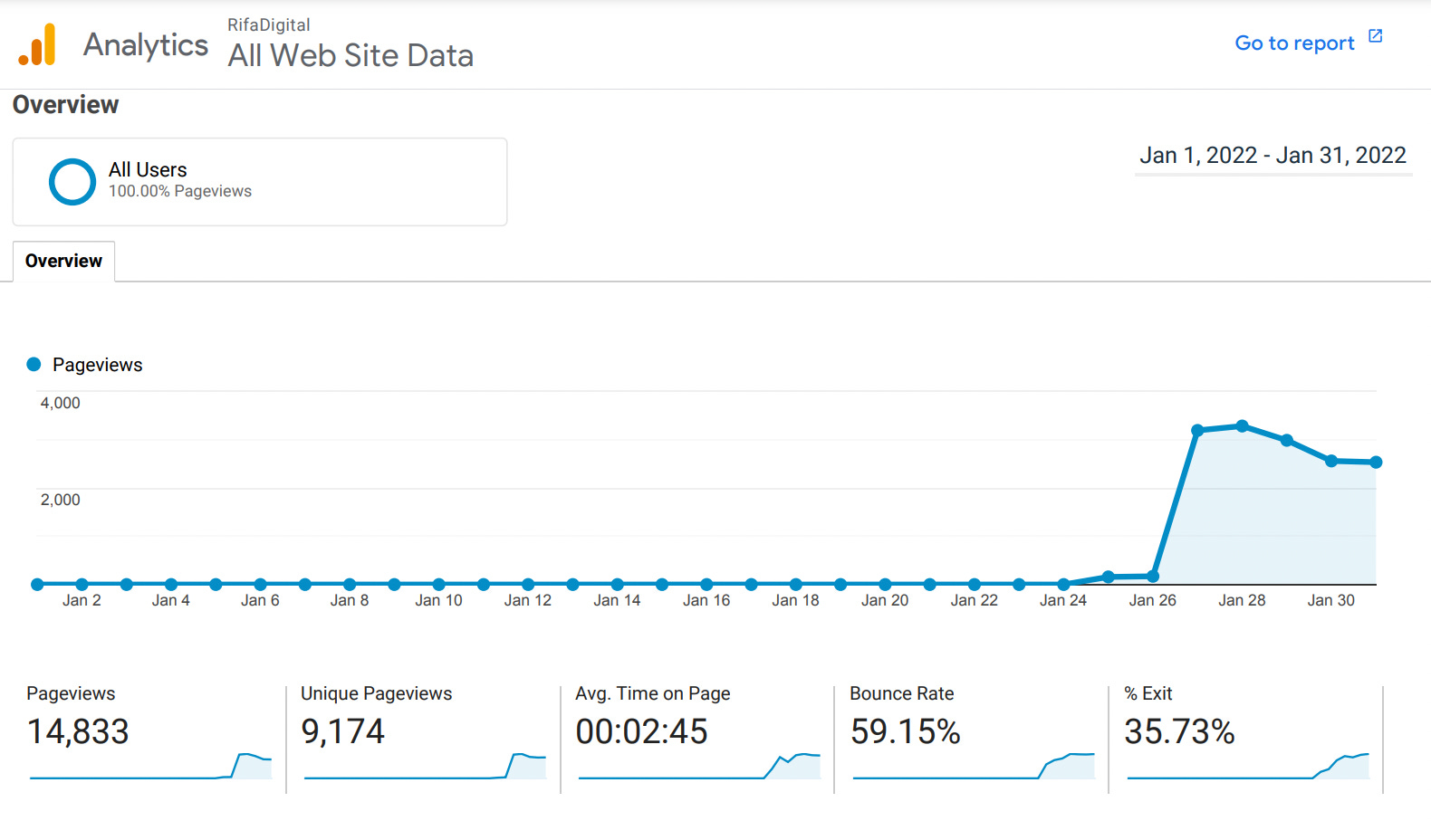
Task: Click the Jan 1 first data point
Action: coord(37,585)
